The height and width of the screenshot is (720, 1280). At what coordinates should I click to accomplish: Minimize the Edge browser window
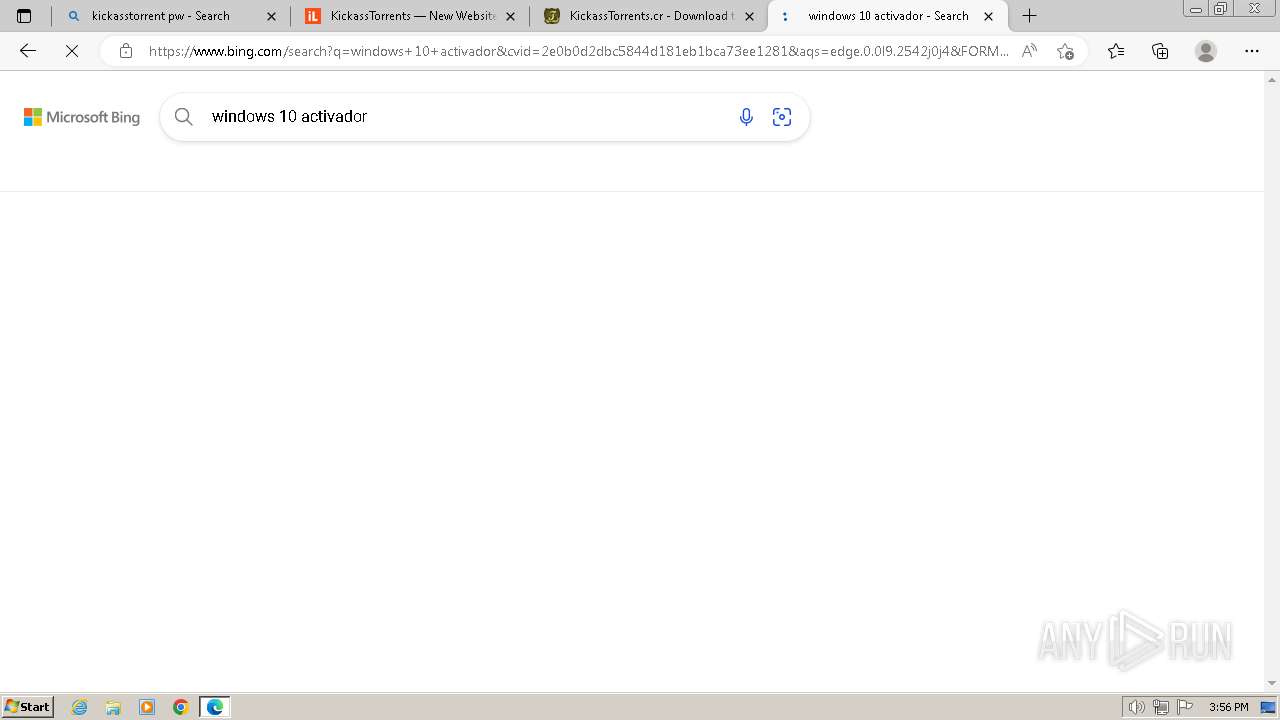tap(1195, 9)
